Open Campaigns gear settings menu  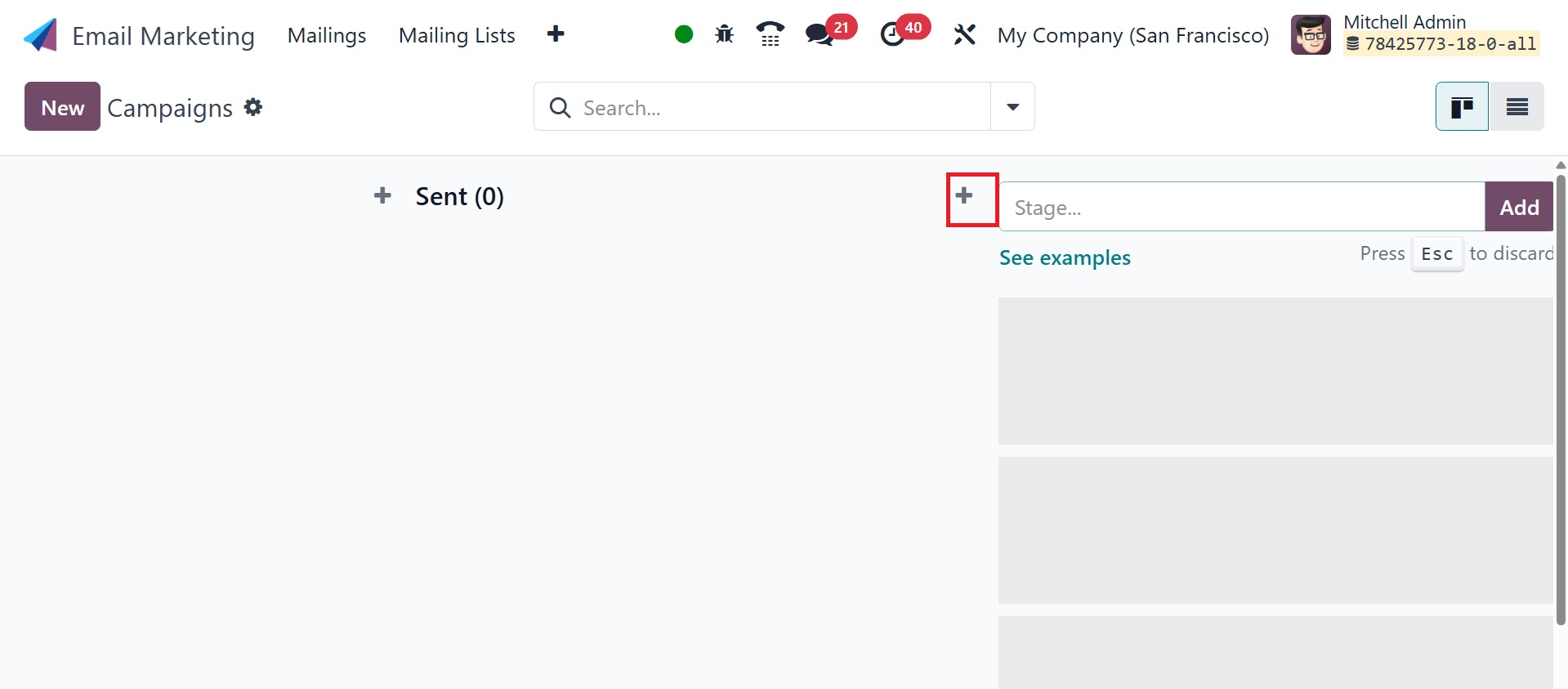pos(253,107)
